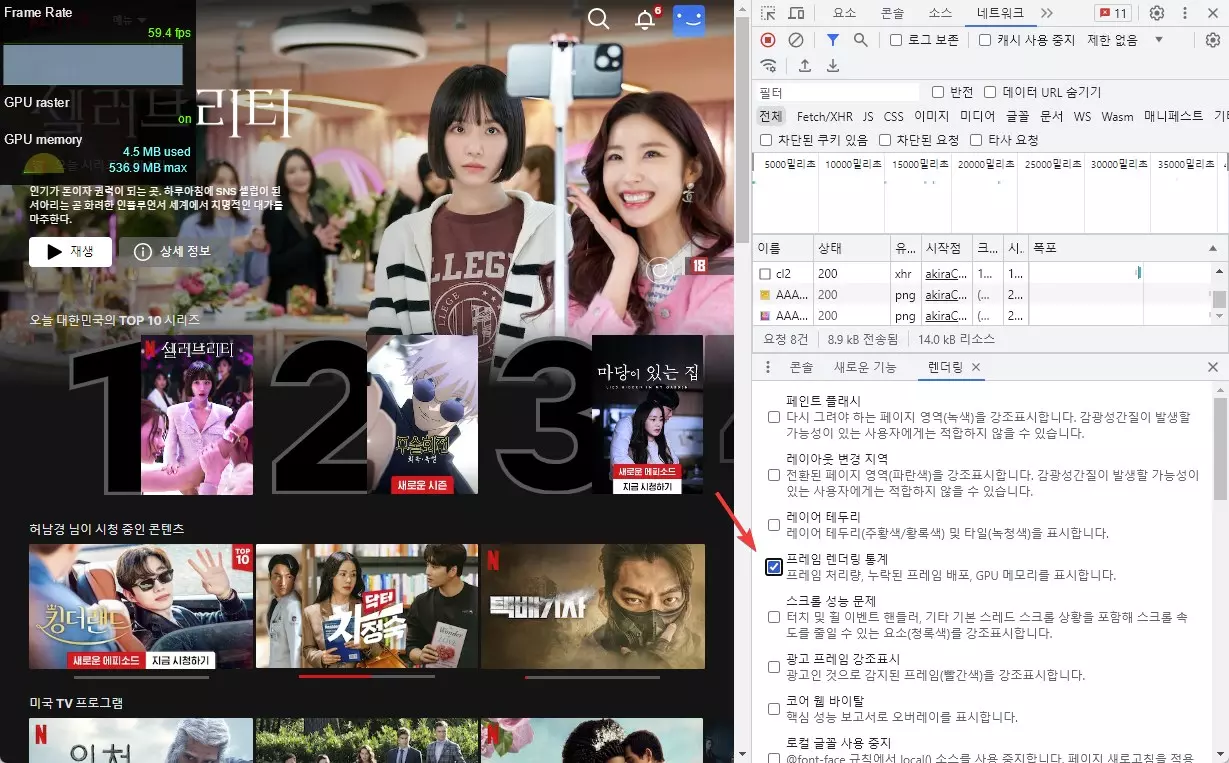1229x763 pixels.
Task: Open the drawer three-dot menu
Action: [768, 367]
